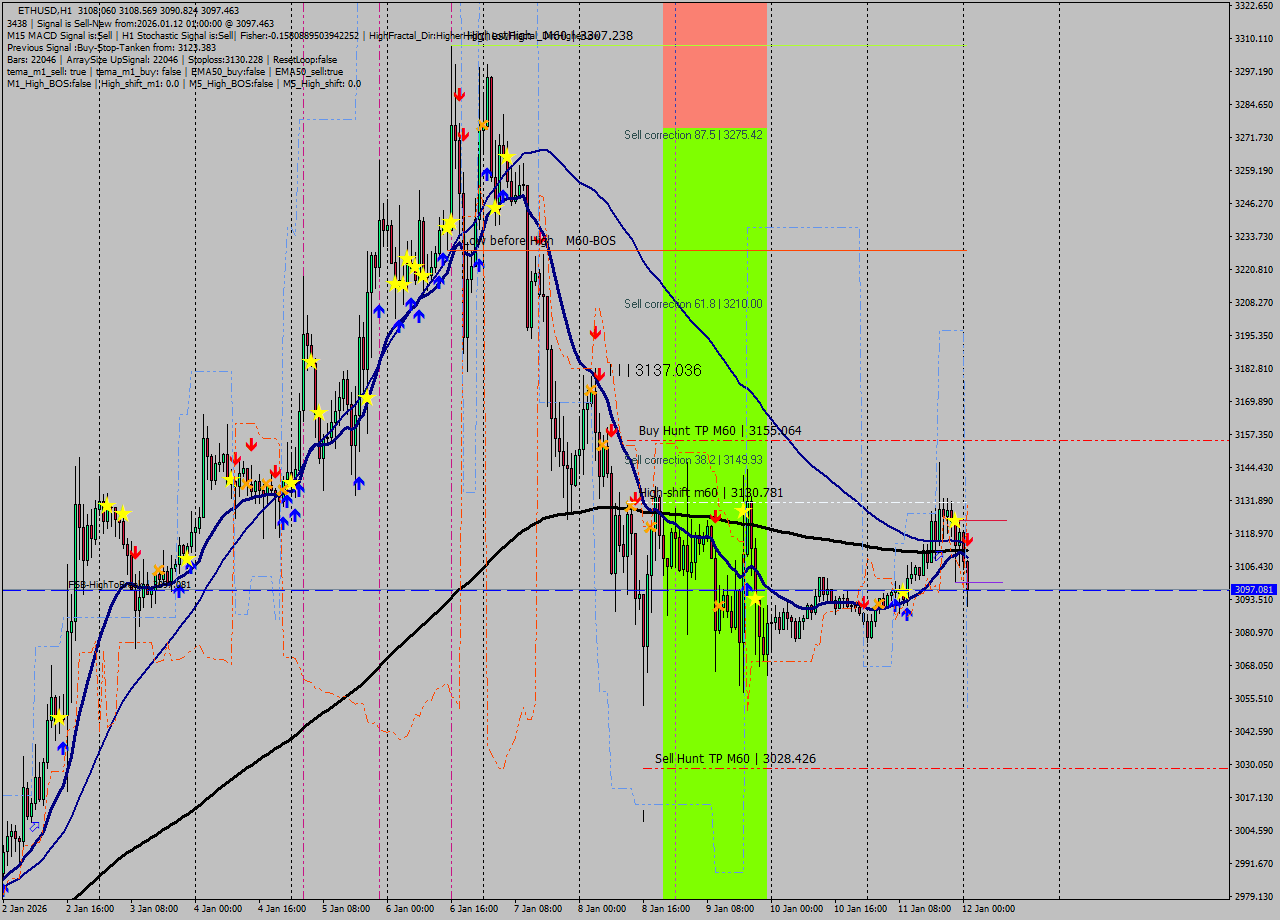Click the Sell correction 61.8 3210.00 label
The image size is (1280, 920).
tap(692, 303)
